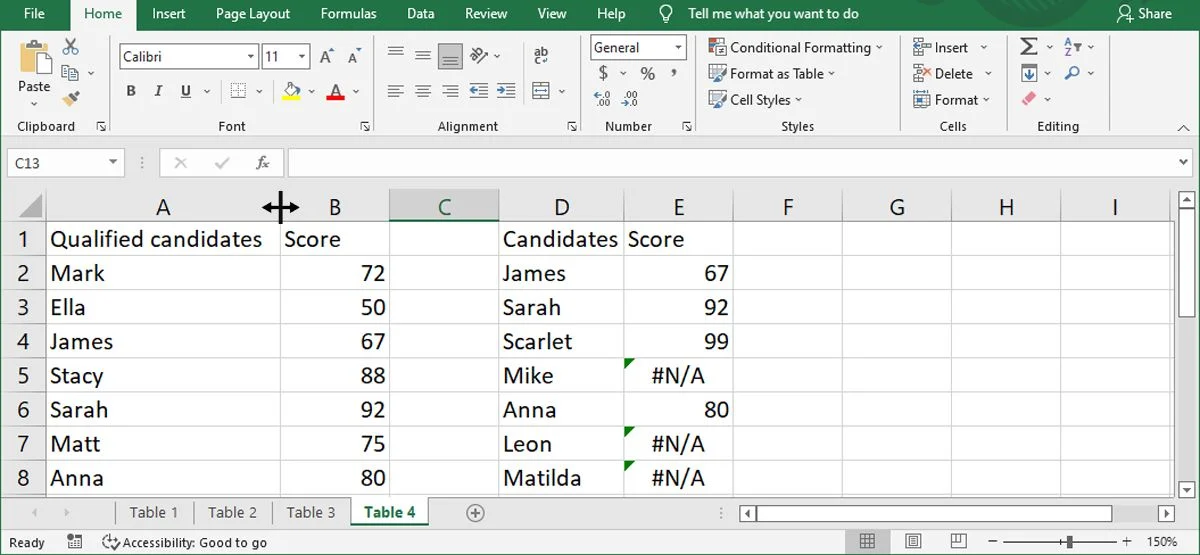Image resolution: width=1200 pixels, height=555 pixels.
Task: Click the Select All triangle corner
Action: 30,207
